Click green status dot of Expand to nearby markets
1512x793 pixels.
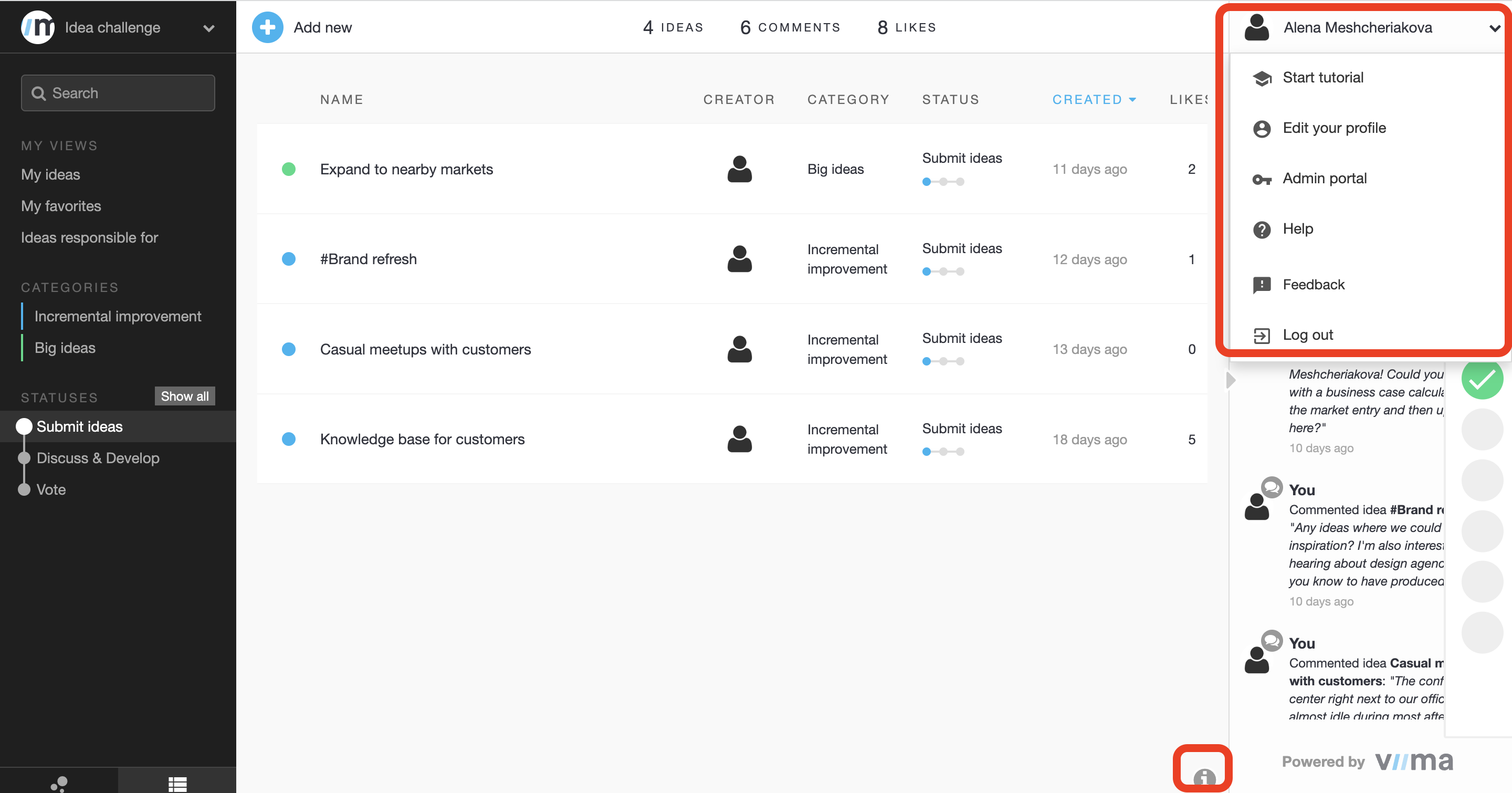288,169
